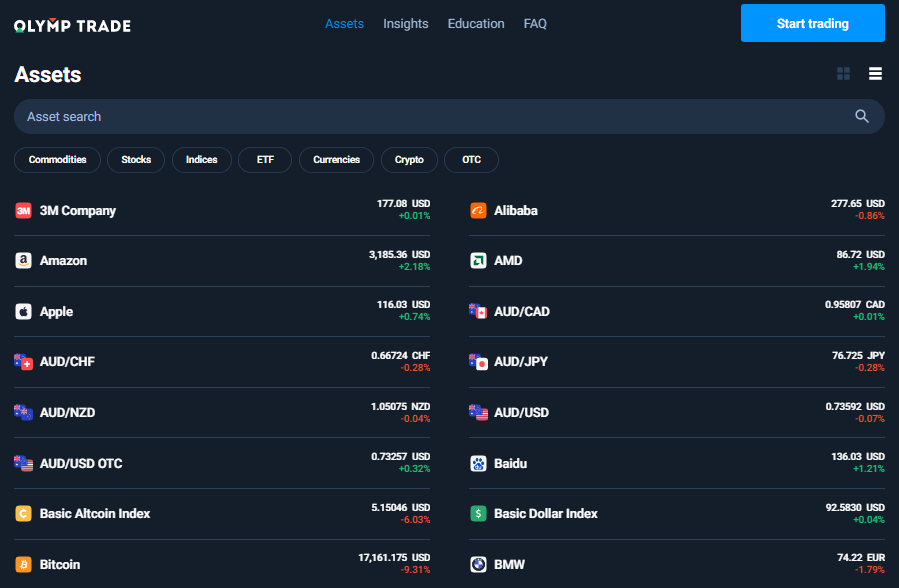Click the AUD/USD flag pair icon
The width and height of the screenshot is (899, 588).
tap(478, 413)
